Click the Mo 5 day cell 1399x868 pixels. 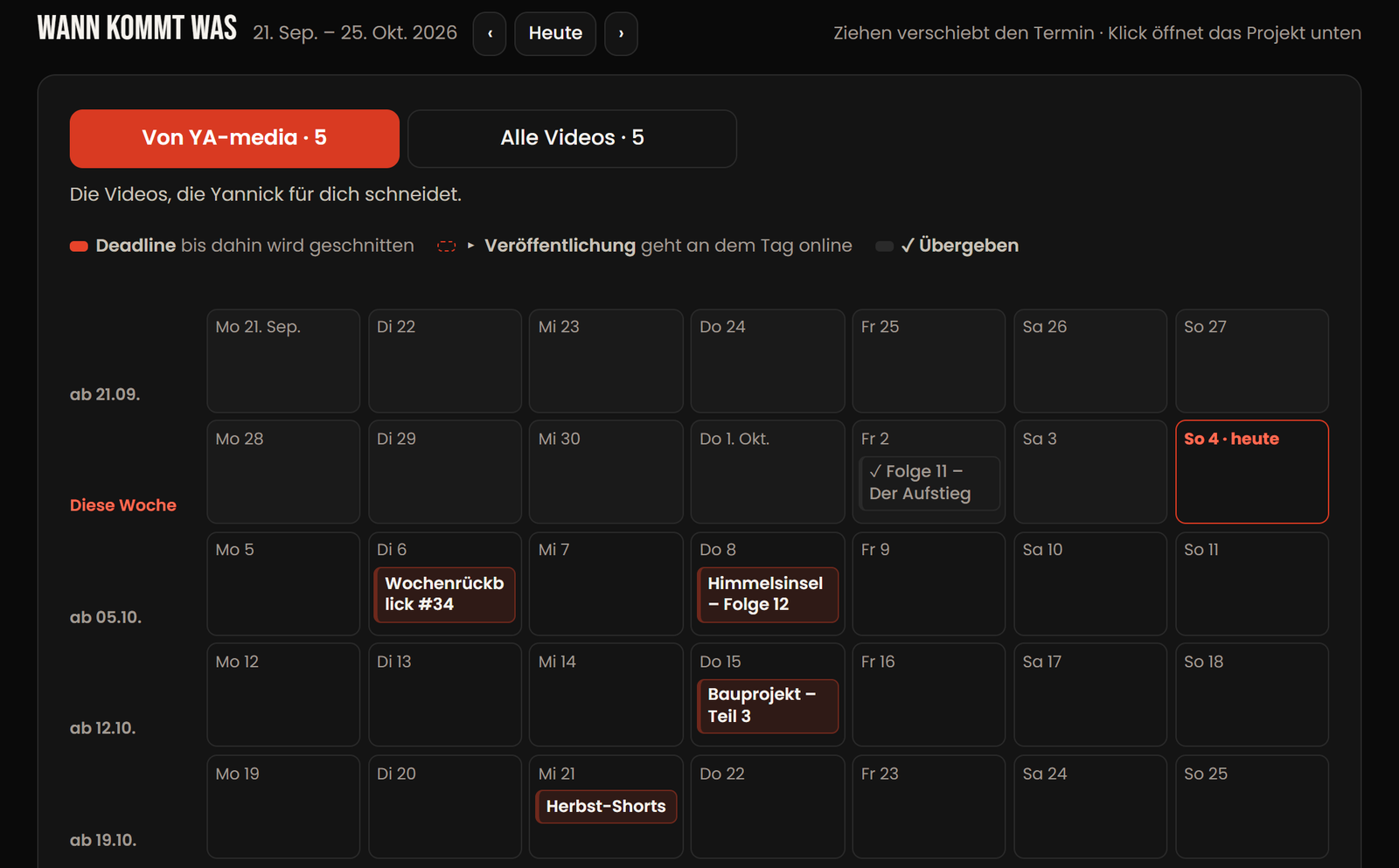[283, 584]
